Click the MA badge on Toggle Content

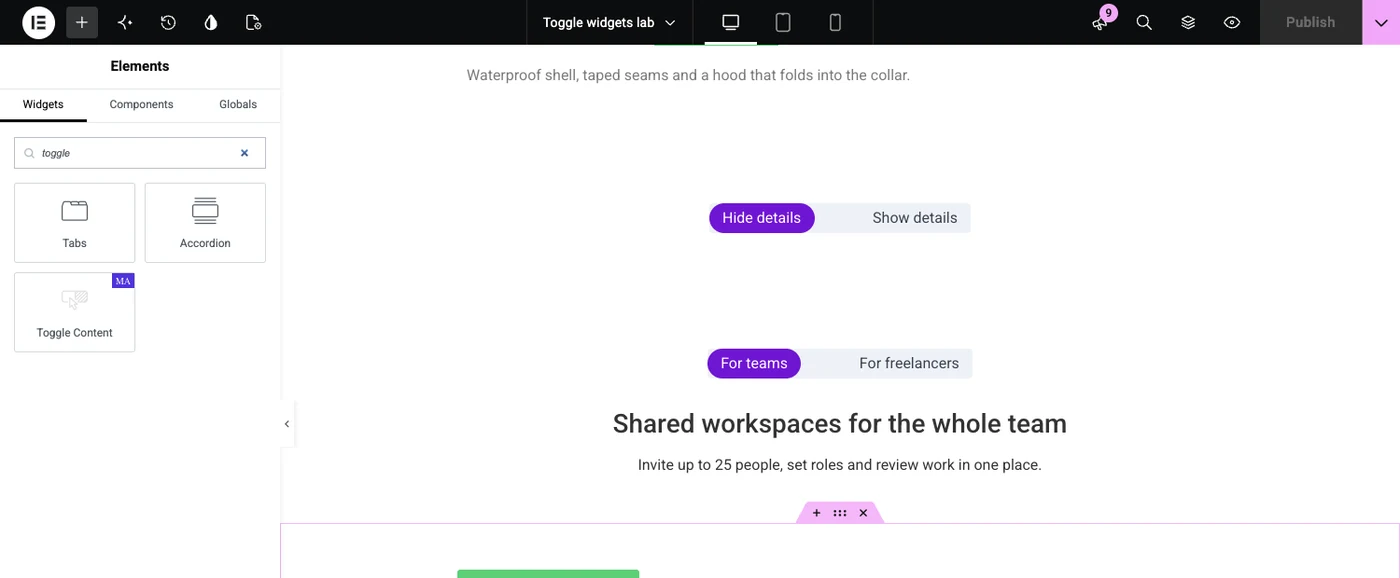point(123,281)
